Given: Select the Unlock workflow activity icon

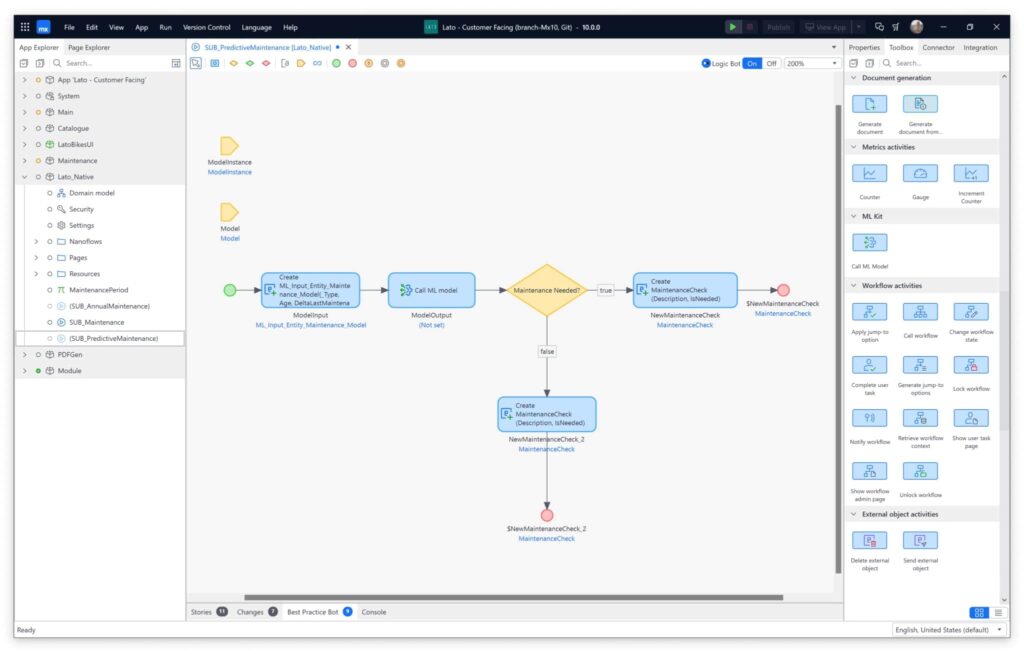Looking at the screenshot, I should 920,471.
